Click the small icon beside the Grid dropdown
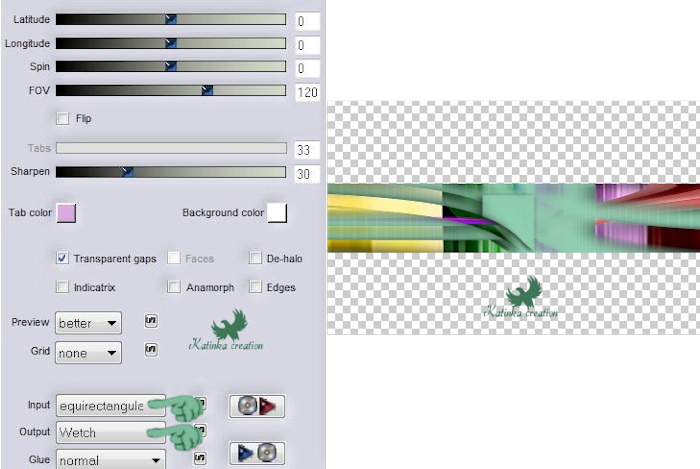The width and height of the screenshot is (700, 469). click(150, 350)
